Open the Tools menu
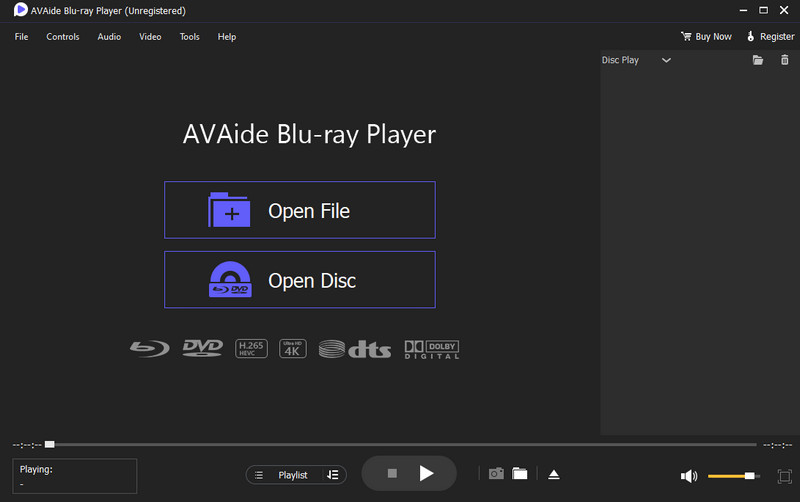This screenshot has width=800, height=502. [x=189, y=37]
